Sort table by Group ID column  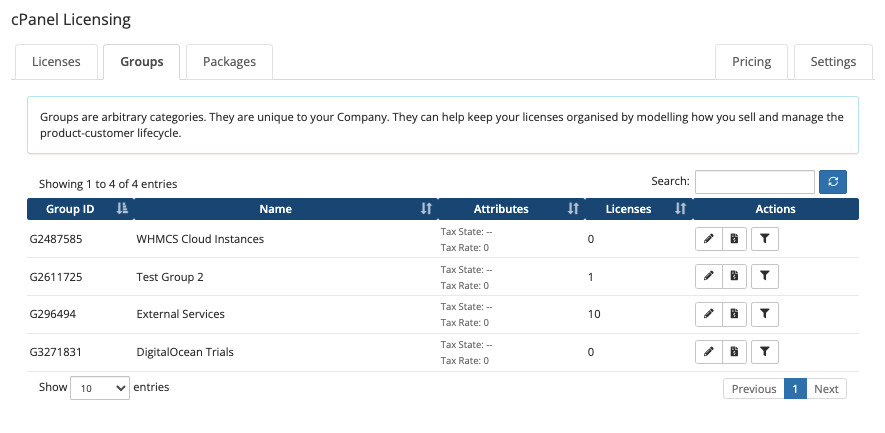80,209
